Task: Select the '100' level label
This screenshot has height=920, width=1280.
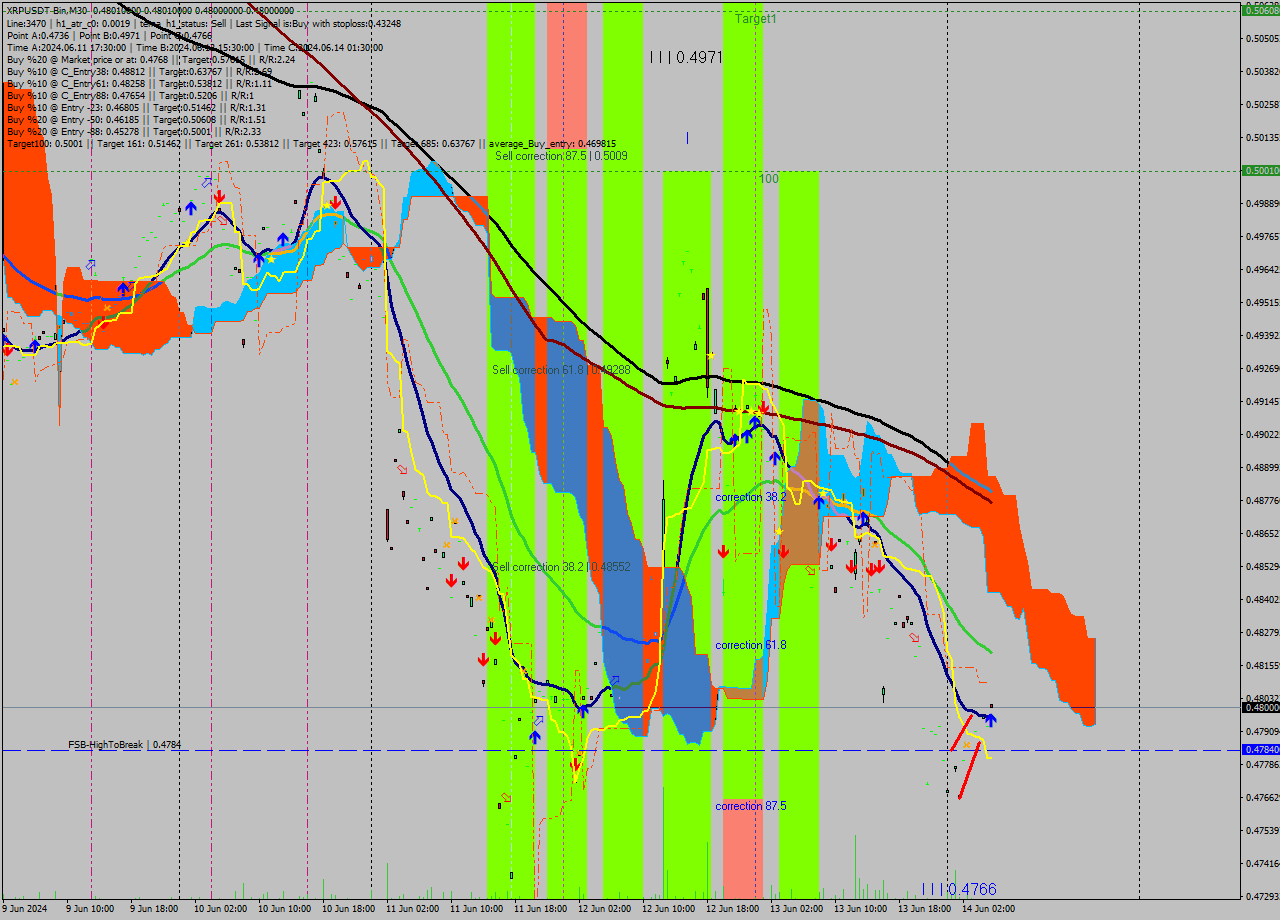Action: [x=768, y=179]
